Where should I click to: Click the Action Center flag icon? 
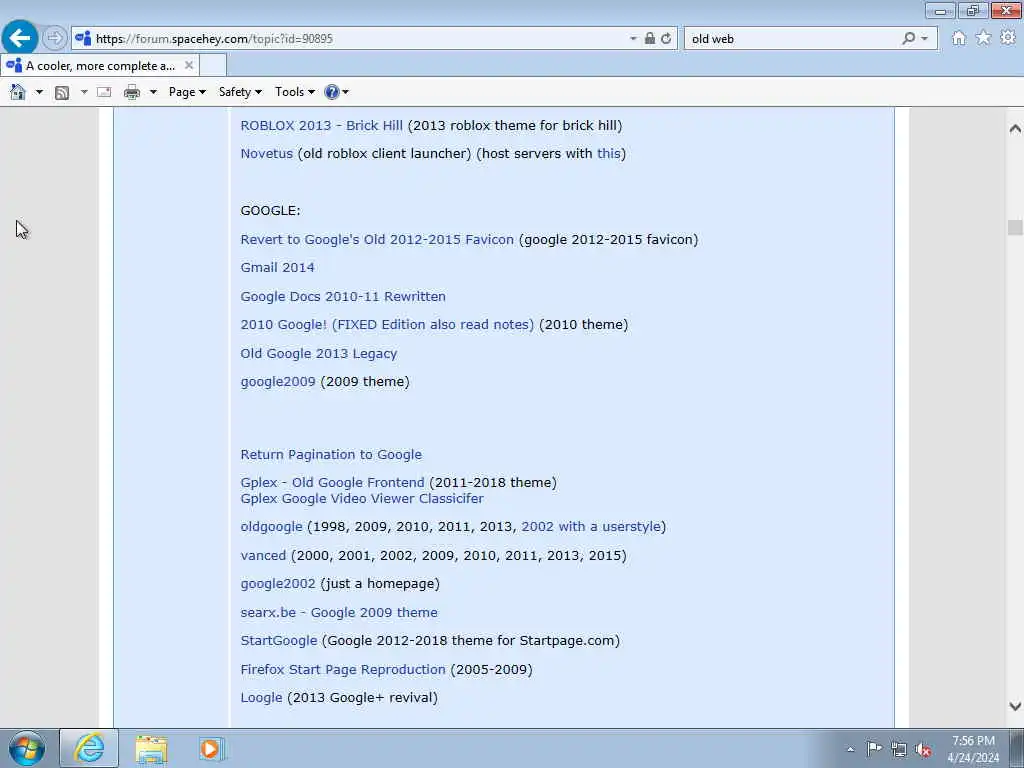[874, 749]
